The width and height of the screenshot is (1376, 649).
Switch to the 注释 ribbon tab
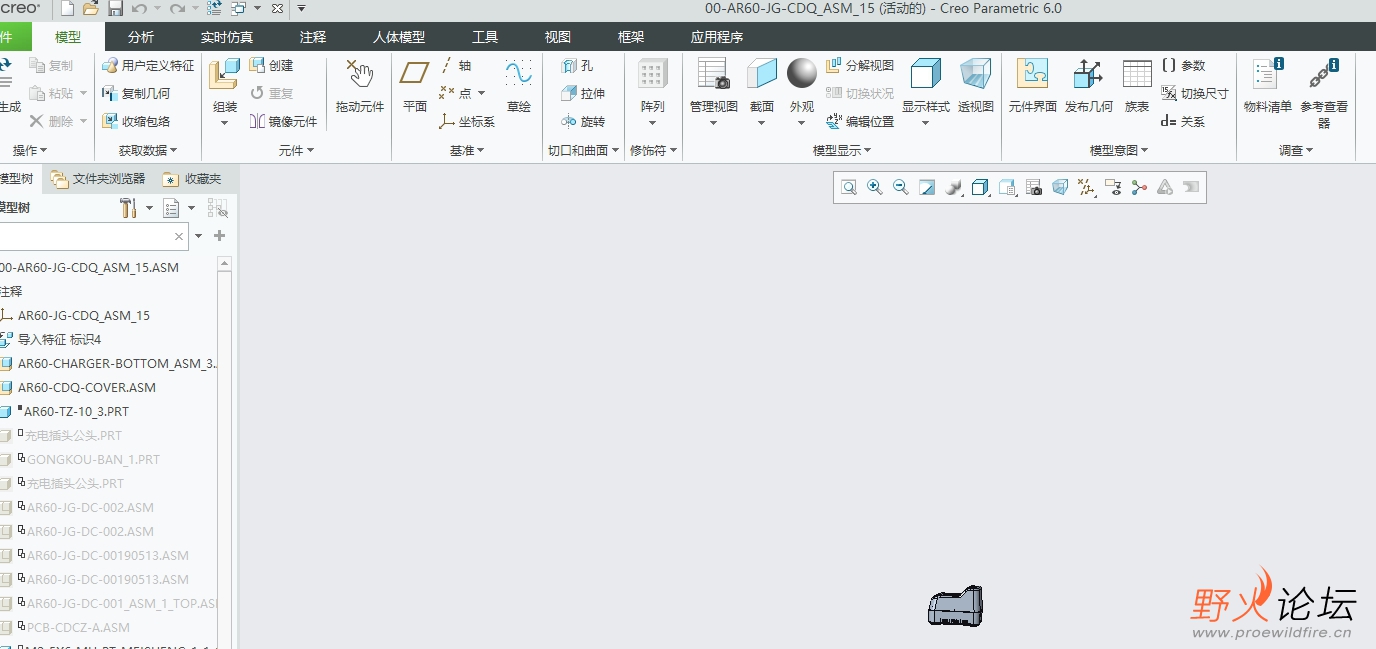(x=313, y=37)
